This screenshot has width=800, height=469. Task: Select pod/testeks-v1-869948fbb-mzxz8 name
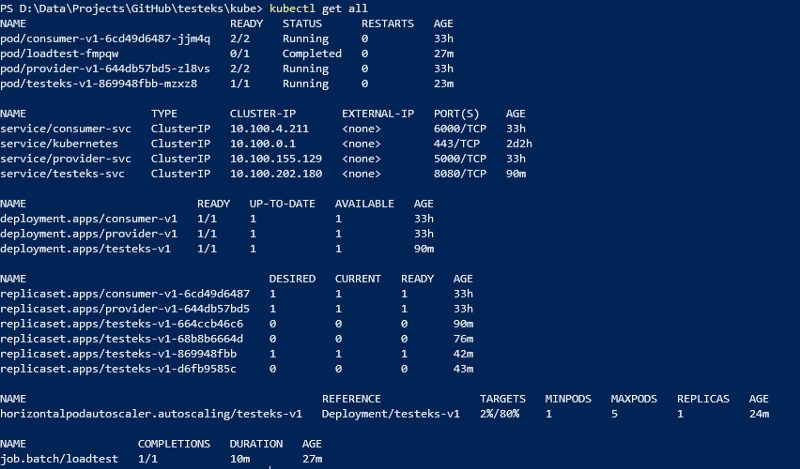pos(98,84)
